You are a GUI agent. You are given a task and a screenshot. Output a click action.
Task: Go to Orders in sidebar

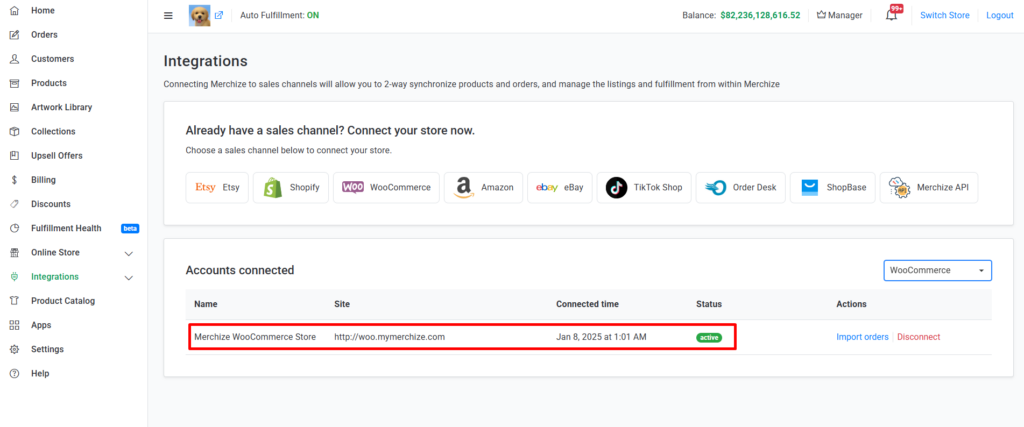[x=44, y=35]
